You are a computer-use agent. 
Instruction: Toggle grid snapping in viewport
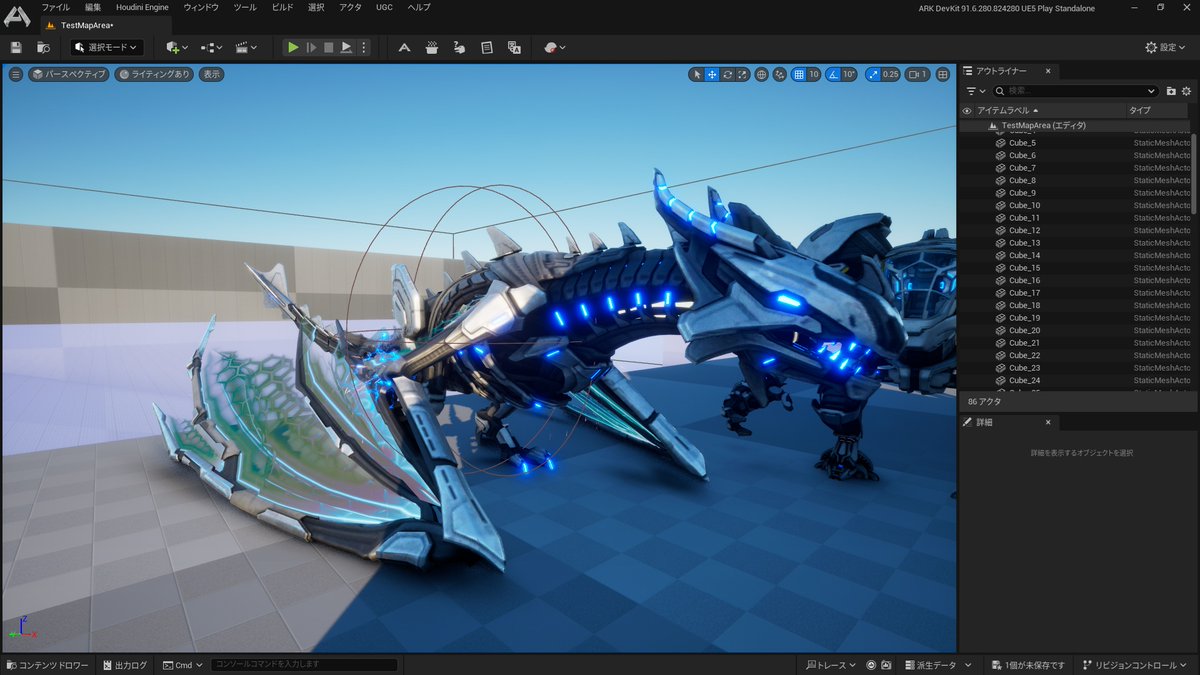tap(798, 74)
